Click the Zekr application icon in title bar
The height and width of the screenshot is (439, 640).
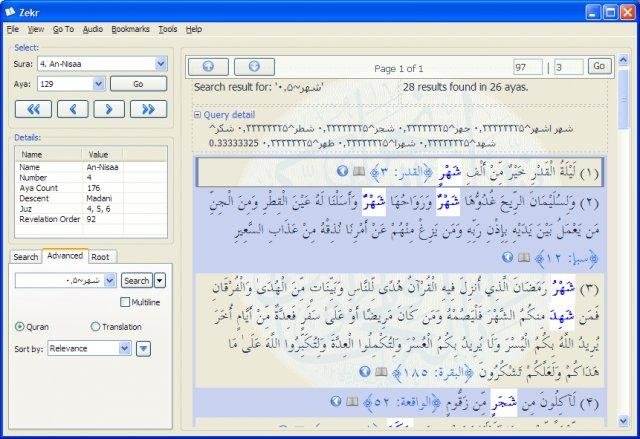tap(10, 12)
